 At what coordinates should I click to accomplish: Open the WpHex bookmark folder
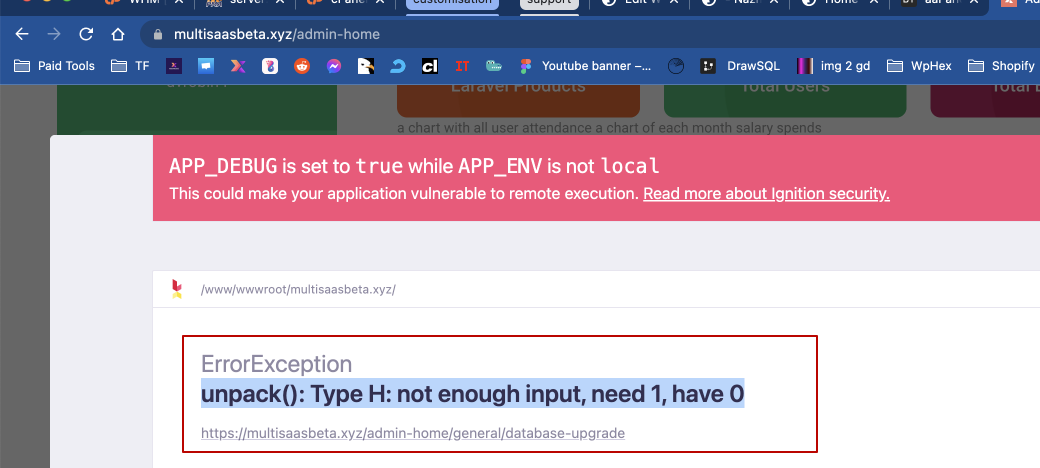click(919, 66)
